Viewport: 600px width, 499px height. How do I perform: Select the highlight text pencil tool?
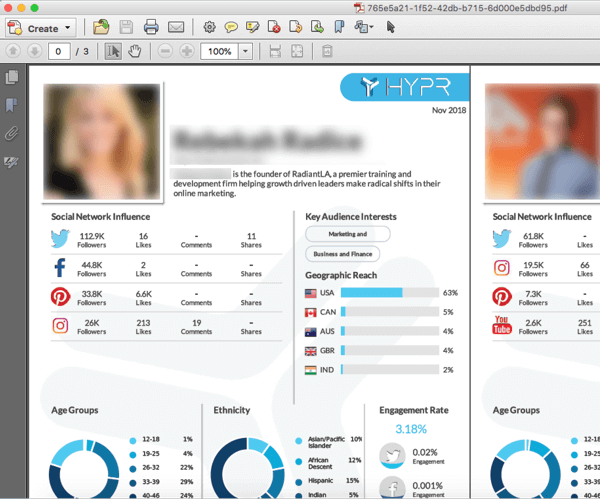pyautogui.click(x=253, y=27)
